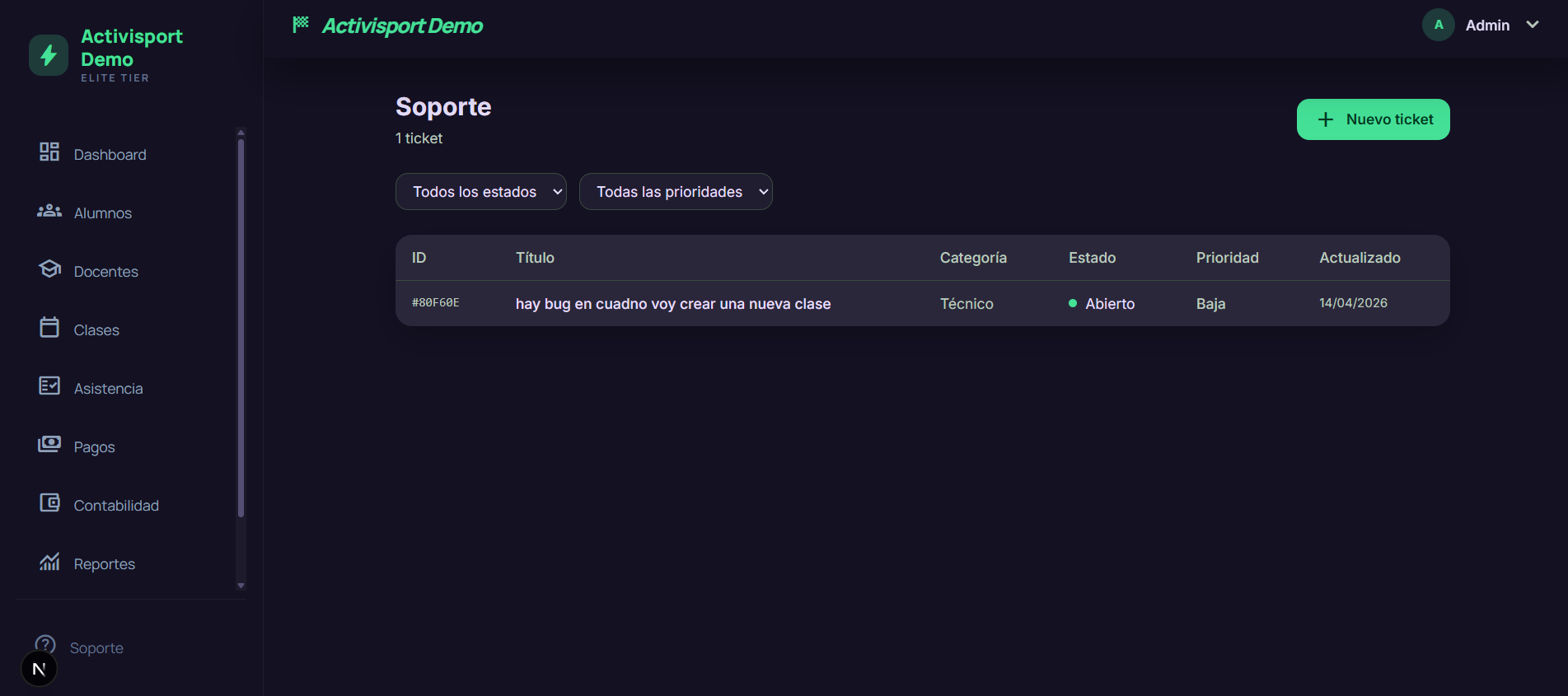Click the sidebar scrollbar thumb

[241, 328]
